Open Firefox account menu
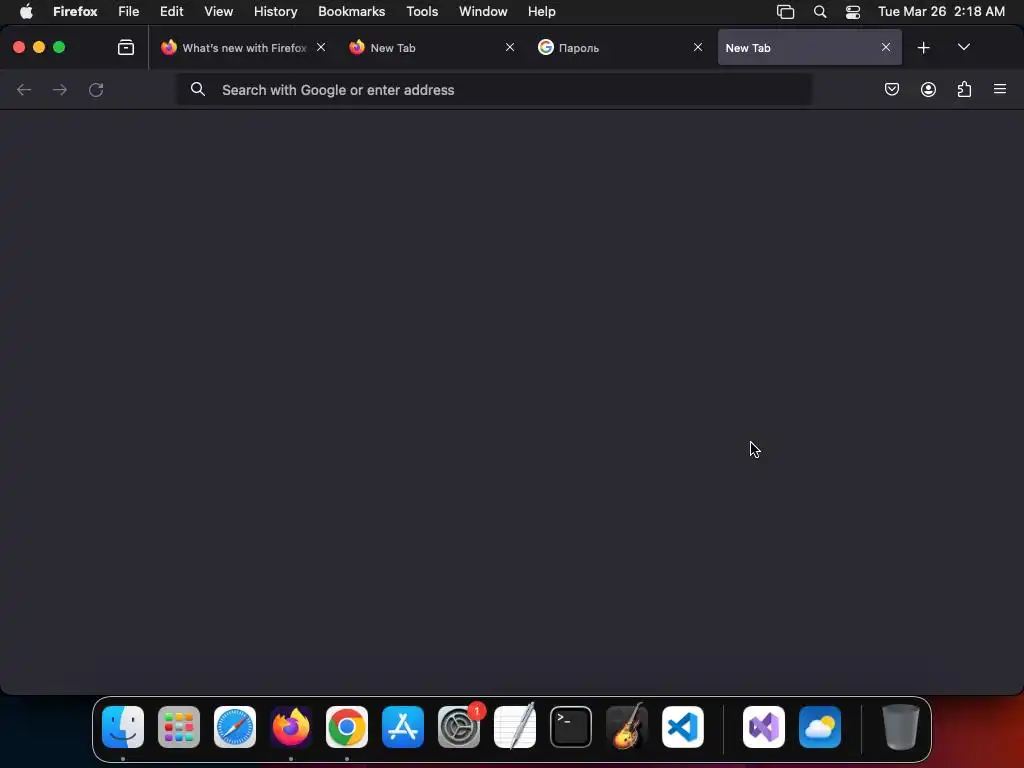The image size is (1024, 768). [928, 89]
